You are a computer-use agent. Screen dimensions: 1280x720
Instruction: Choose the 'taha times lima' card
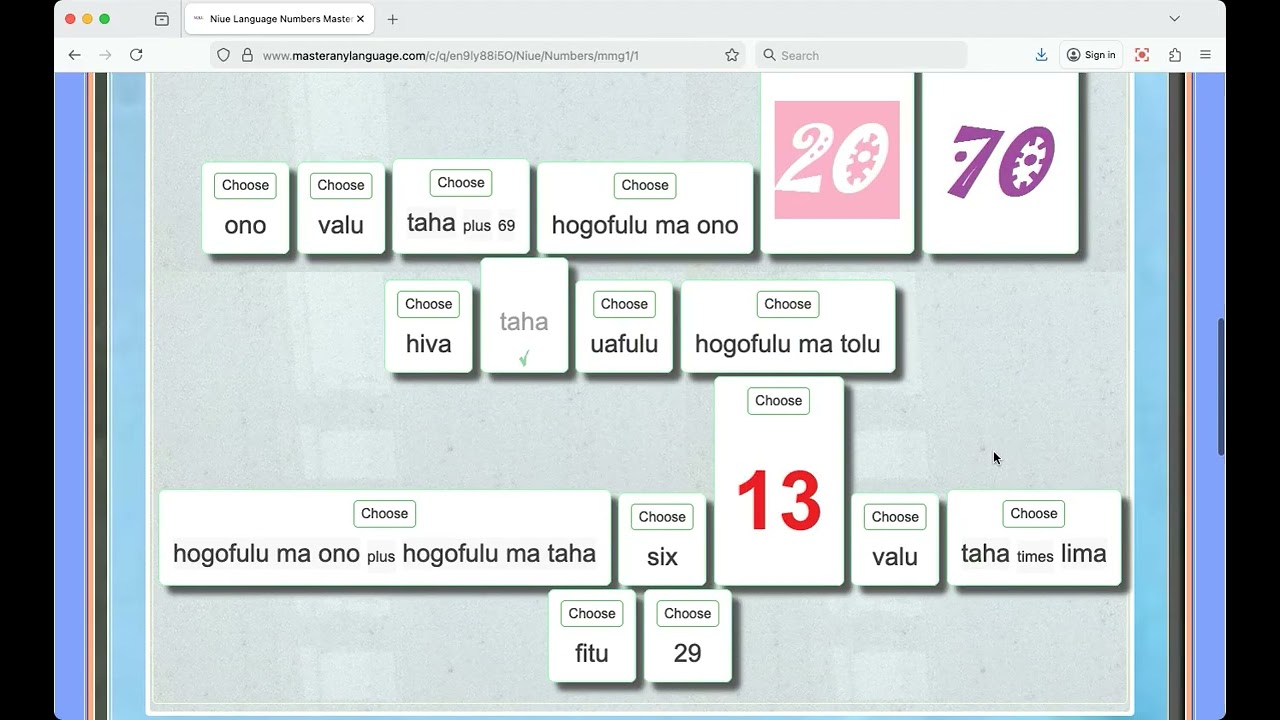[x=1034, y=514]
